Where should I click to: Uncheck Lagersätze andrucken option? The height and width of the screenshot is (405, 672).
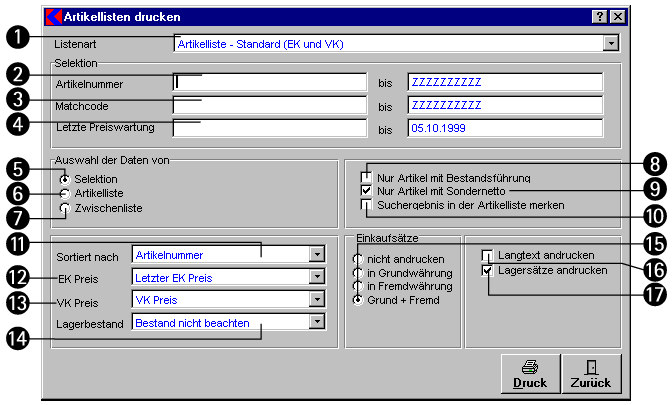click(488, 270)
